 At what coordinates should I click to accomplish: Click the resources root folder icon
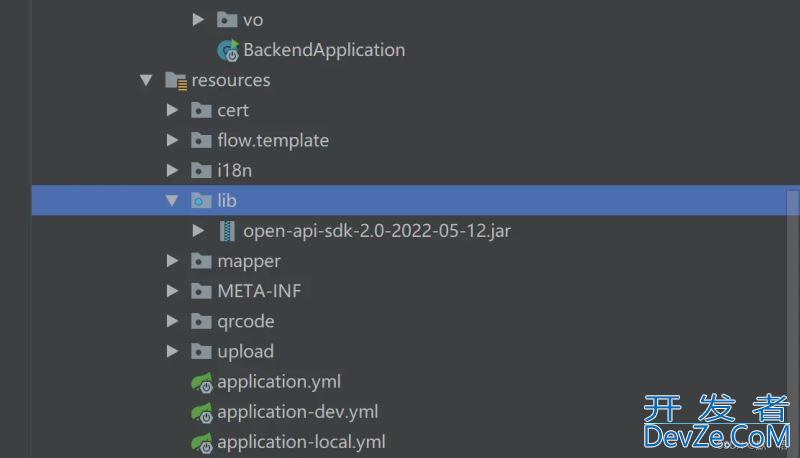coord(176,81)
